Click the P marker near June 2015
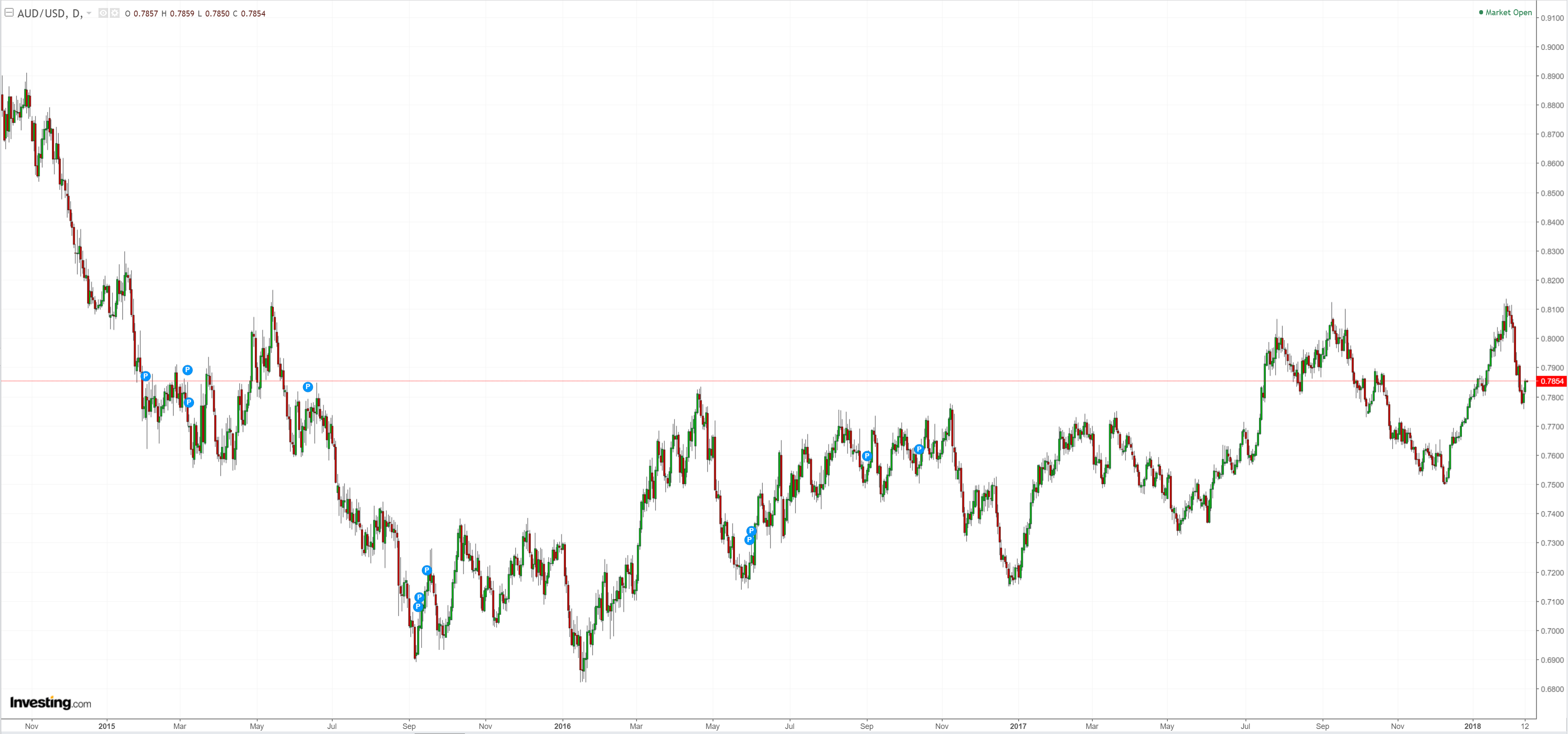 (308, 387)
